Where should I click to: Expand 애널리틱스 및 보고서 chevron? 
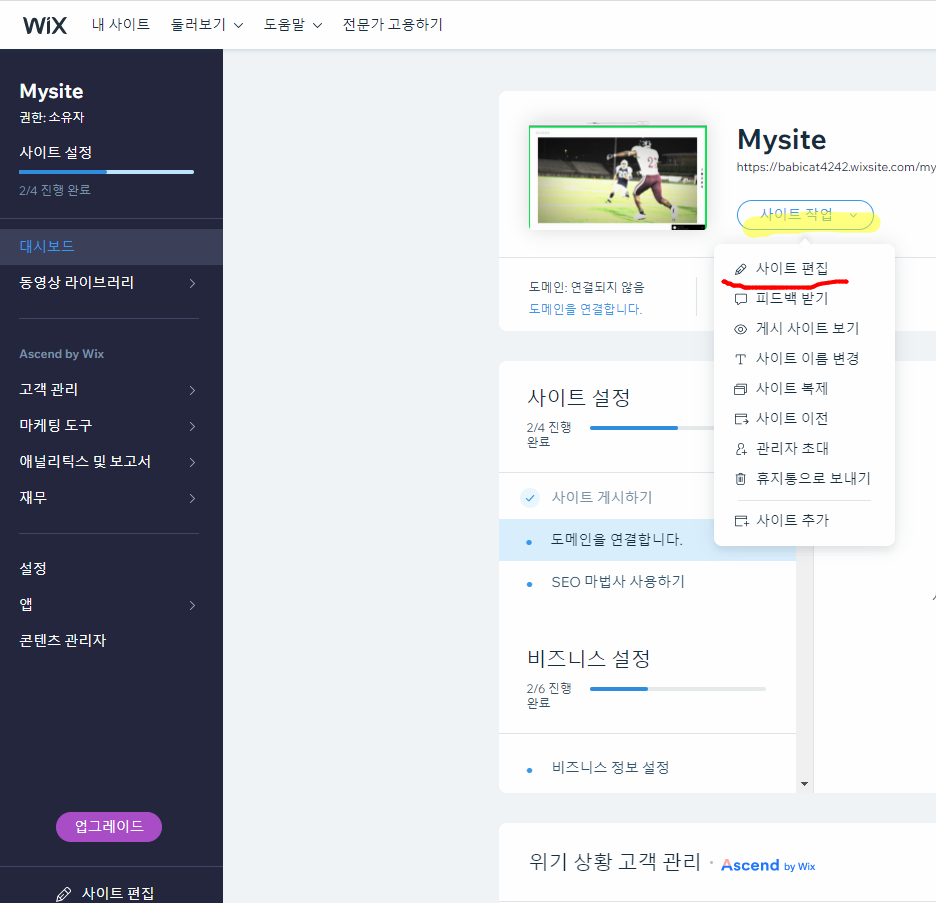[x=192, y=462]
